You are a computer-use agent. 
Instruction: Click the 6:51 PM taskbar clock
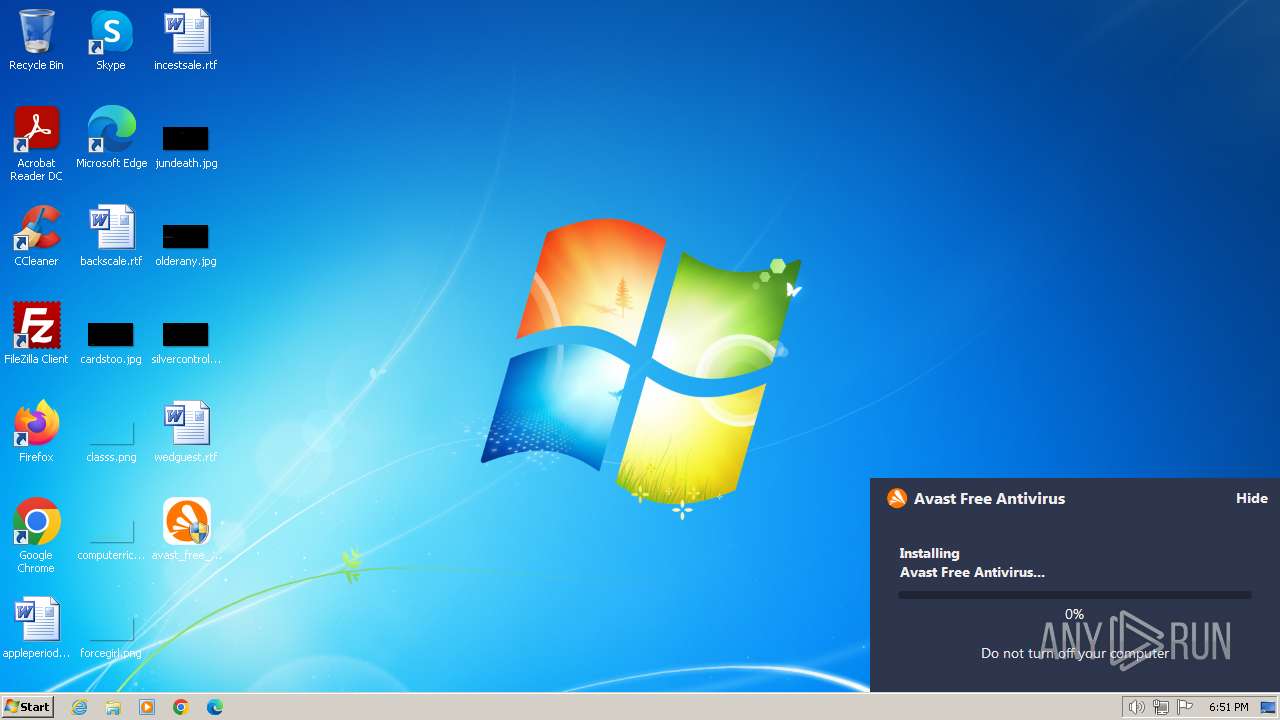pos(1228,707)
